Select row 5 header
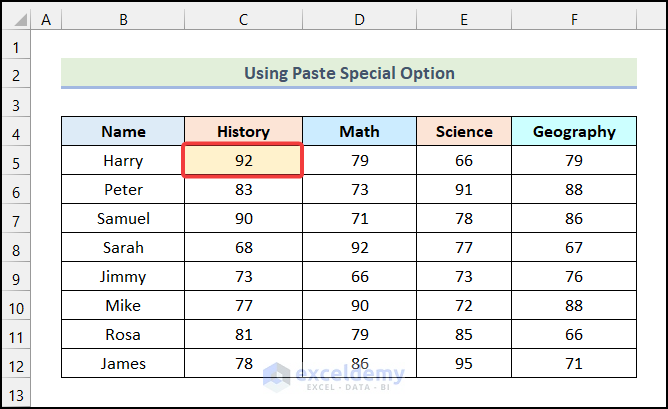The image size is (668, 409). click(x=17, y=161)
